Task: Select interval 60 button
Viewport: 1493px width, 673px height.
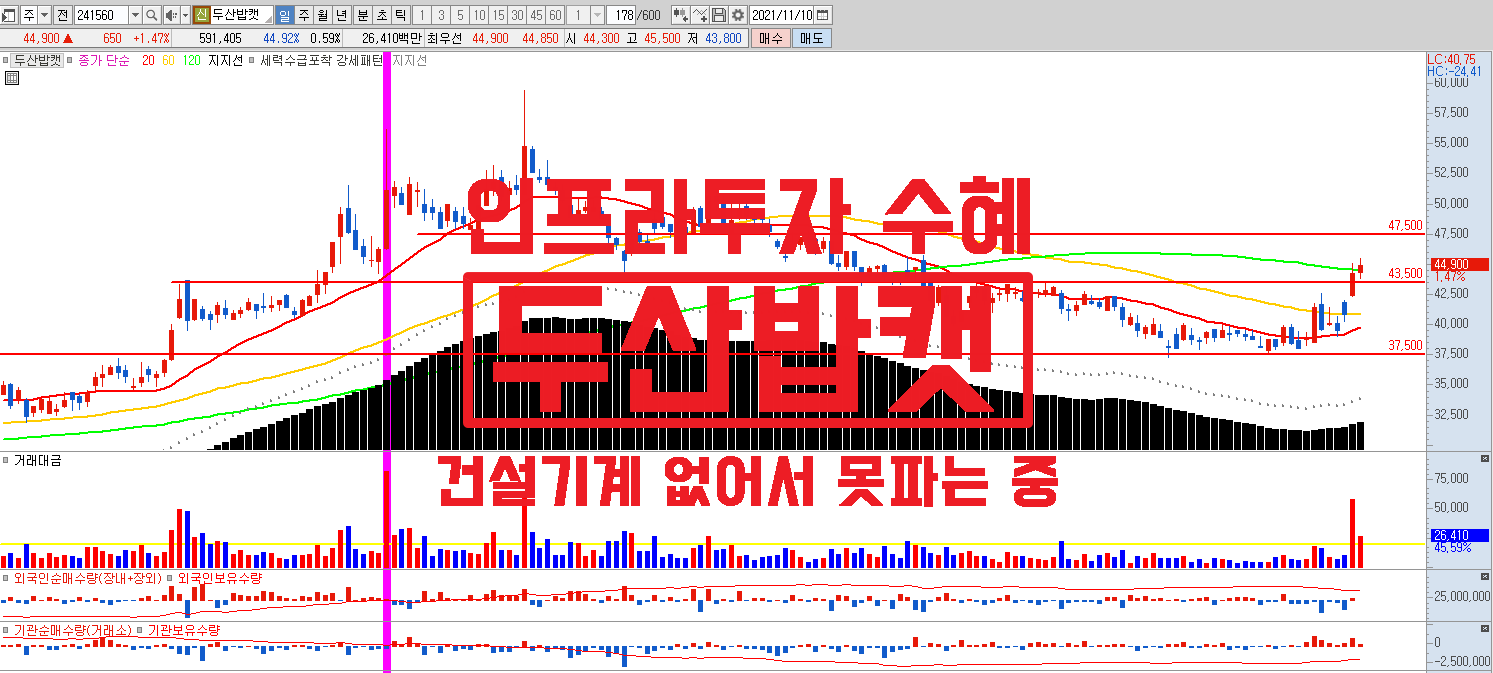Action: [x=555, y=15]
